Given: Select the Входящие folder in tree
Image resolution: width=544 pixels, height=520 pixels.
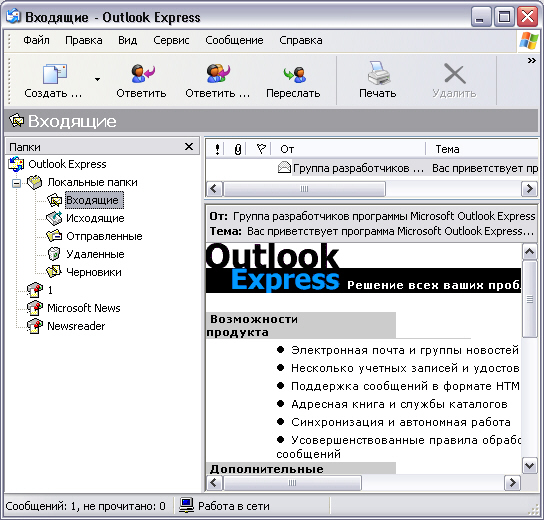Looking at the screenshot, I should pos(94,200).
